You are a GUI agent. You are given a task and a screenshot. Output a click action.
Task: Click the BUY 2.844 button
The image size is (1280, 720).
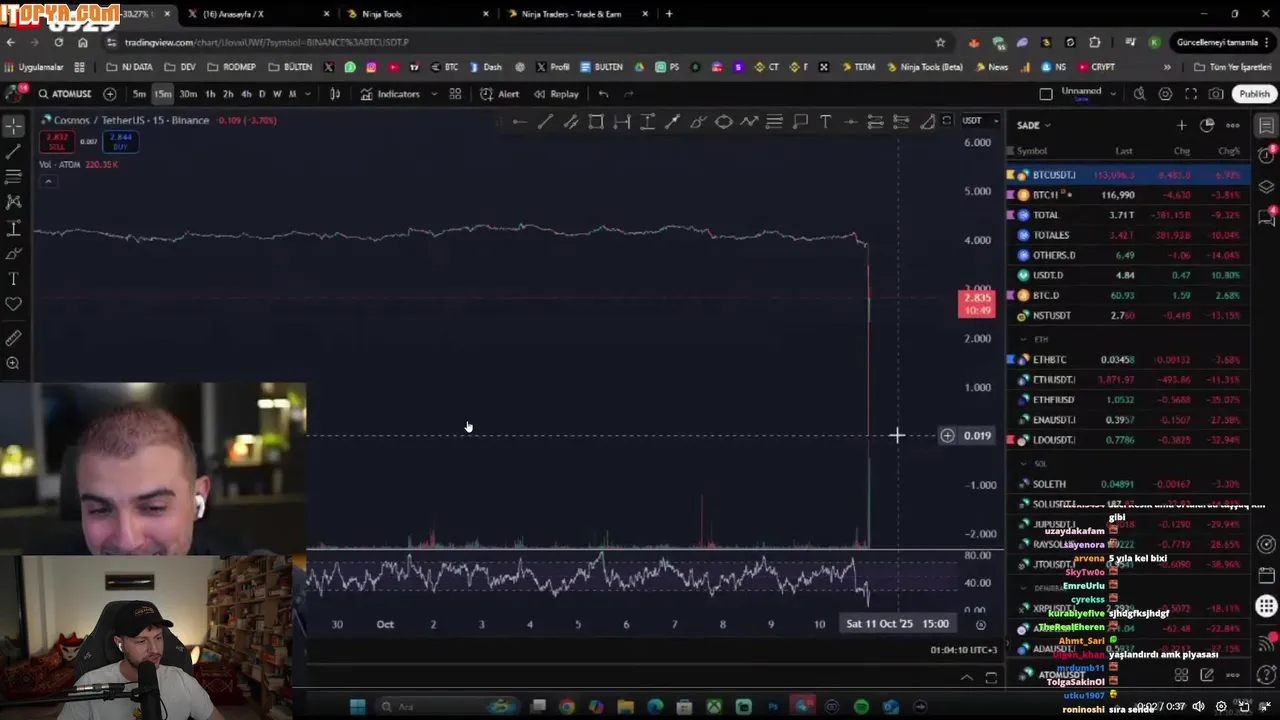[121, 141]
